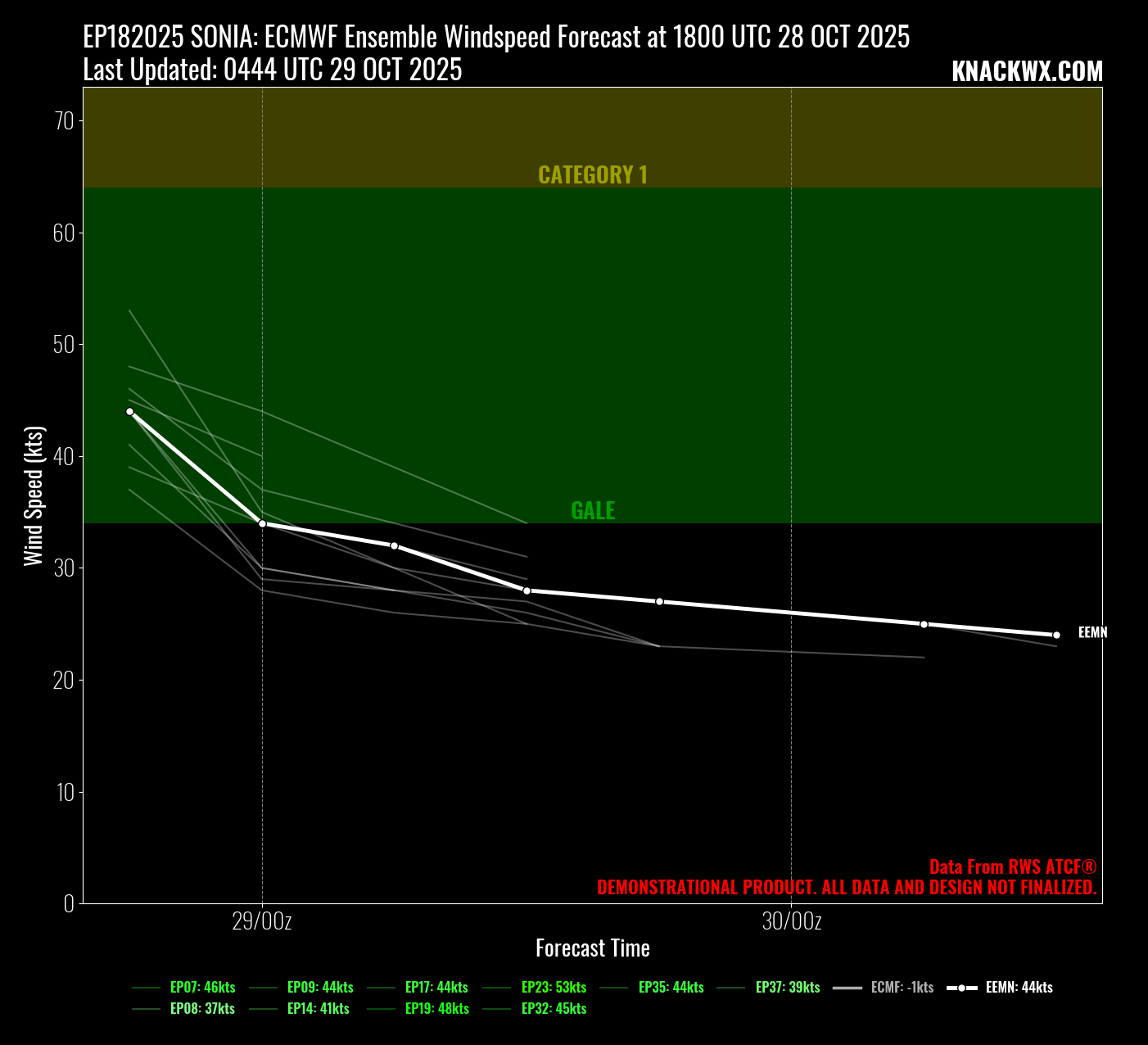This screenshot has width=1148, height=1045.
Task: Click the KNACKWX.COM watermark link
Action: [1027, 72]
